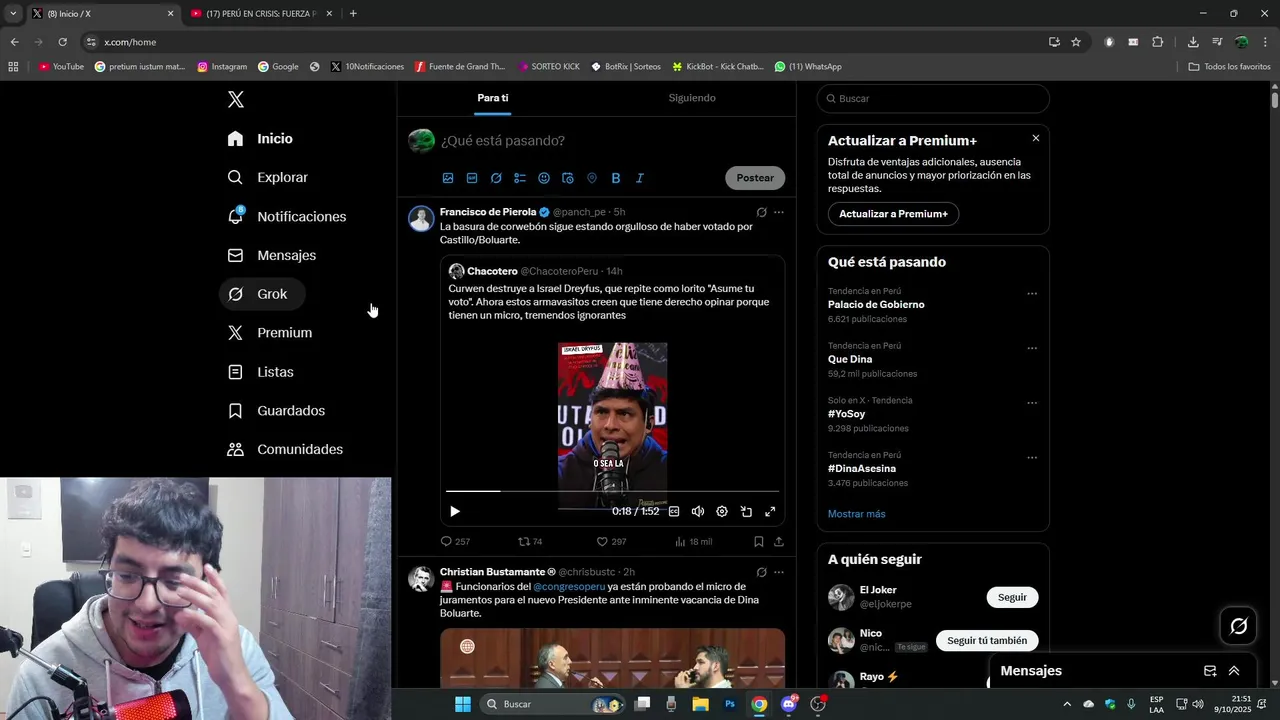Click Grok explain icon on Pierola's post

[761, 212]
